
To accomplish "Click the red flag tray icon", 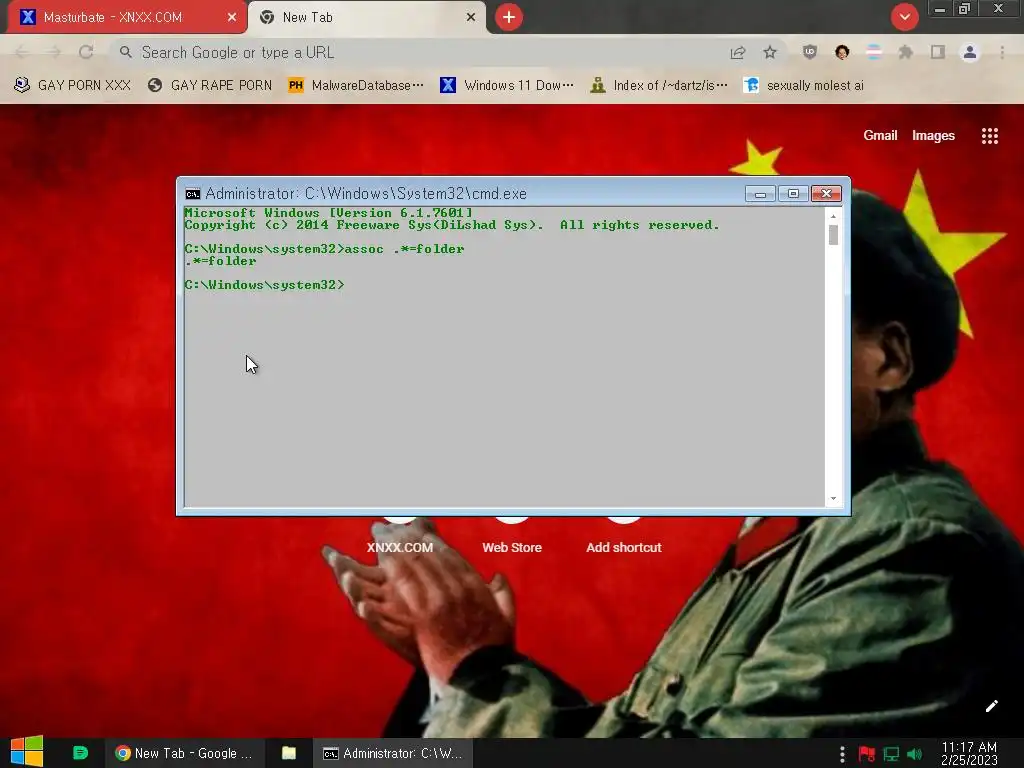I will click(x=867, y=754).
